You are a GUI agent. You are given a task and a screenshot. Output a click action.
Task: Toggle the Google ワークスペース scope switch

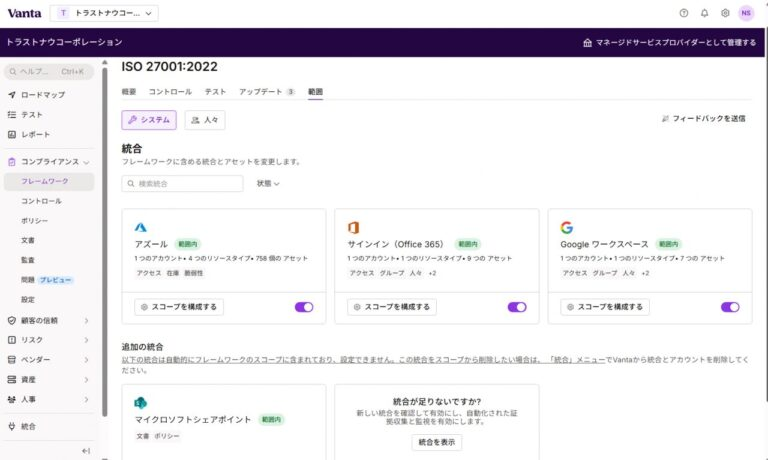730,307
